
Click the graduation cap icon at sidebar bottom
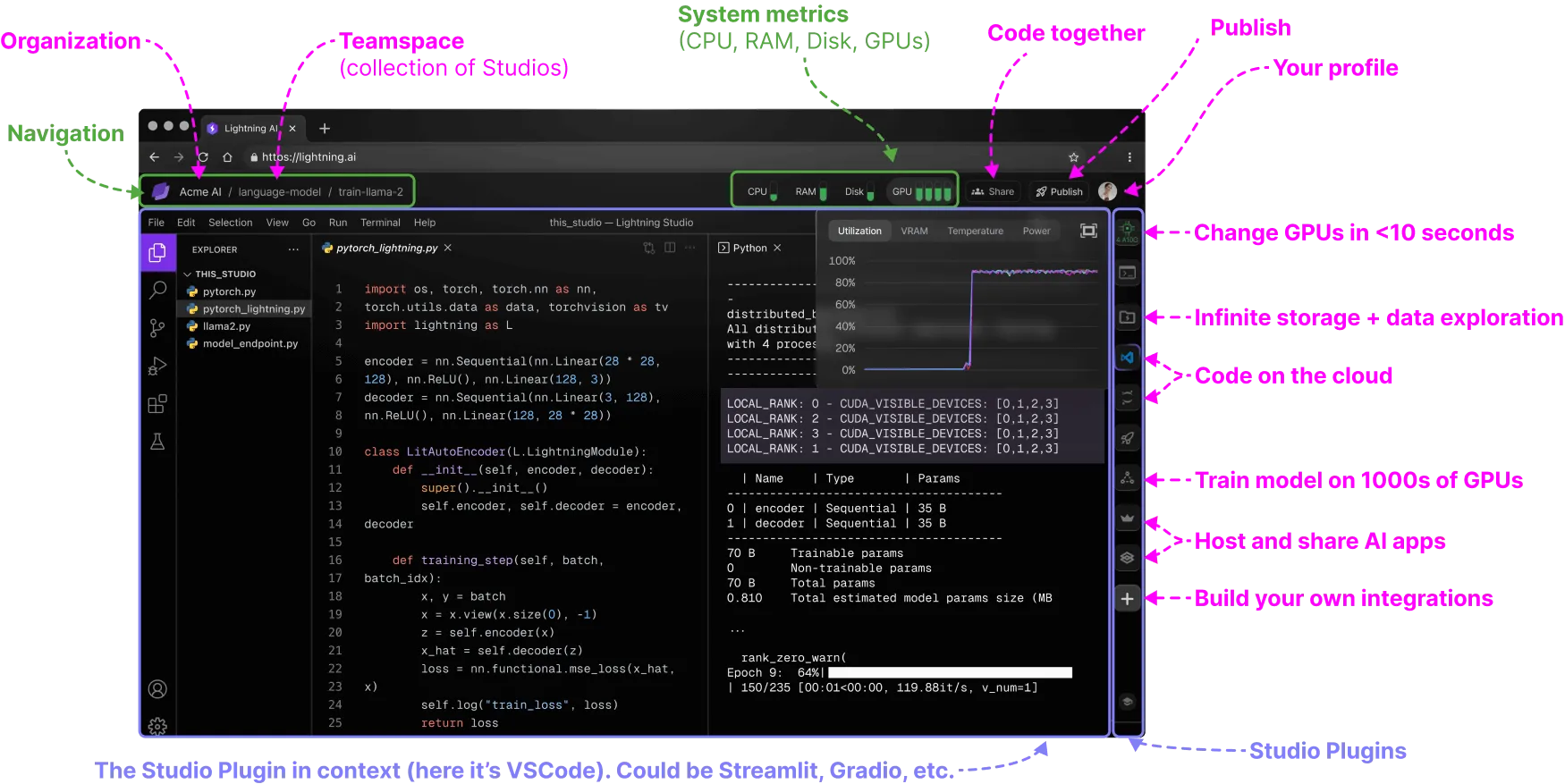[1127, 702]
